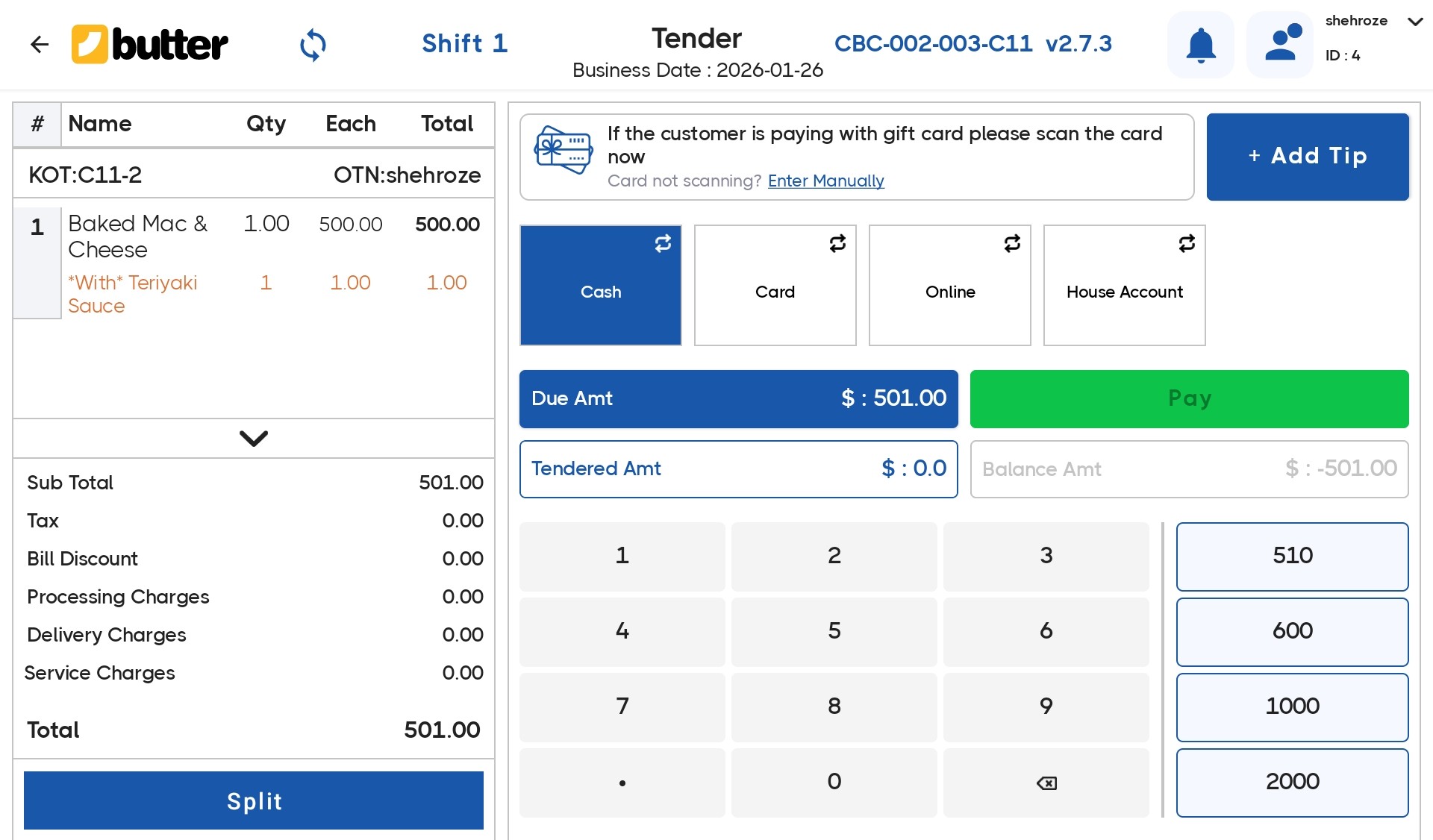
Task: Click Enter Manually link
Action: click(825, 181)
